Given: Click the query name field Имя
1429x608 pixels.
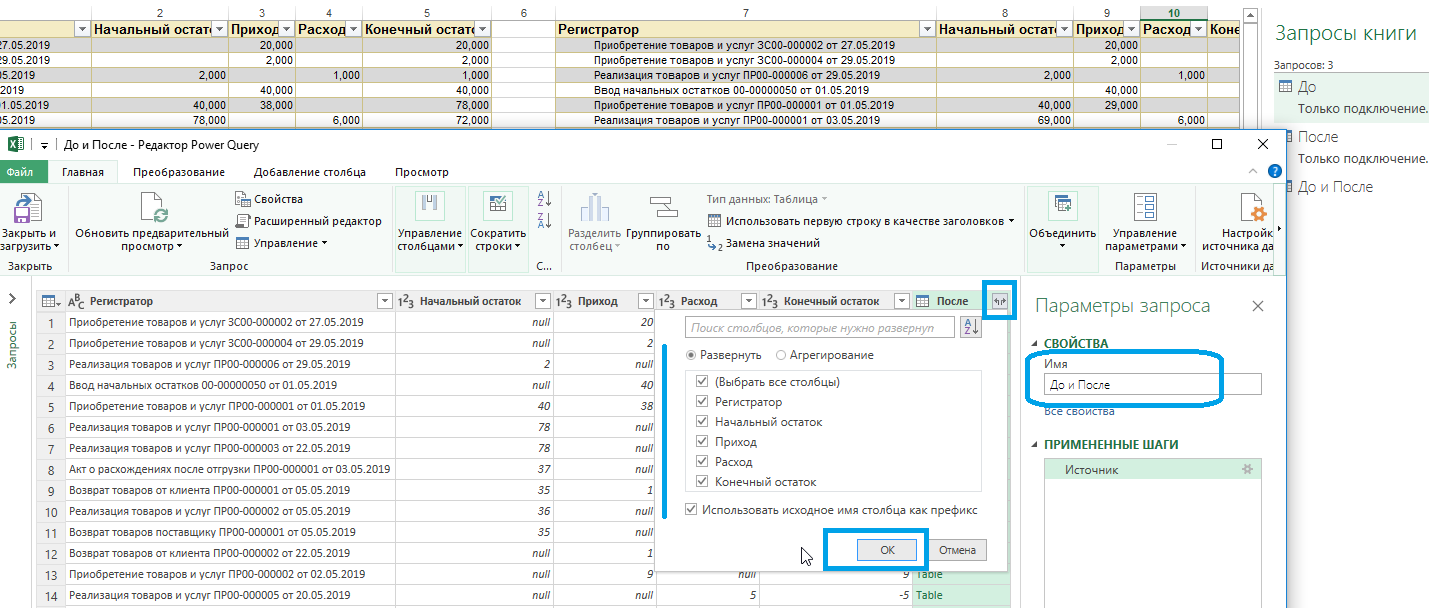Looking at the screenshot, I should point(1151,384).
